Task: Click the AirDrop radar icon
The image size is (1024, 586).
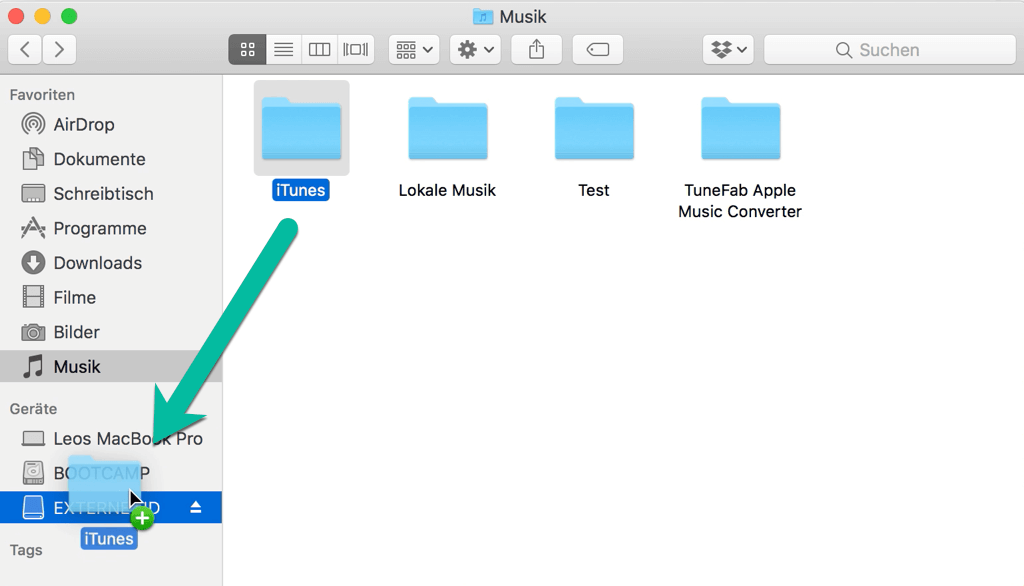Action: click(33, 124)
